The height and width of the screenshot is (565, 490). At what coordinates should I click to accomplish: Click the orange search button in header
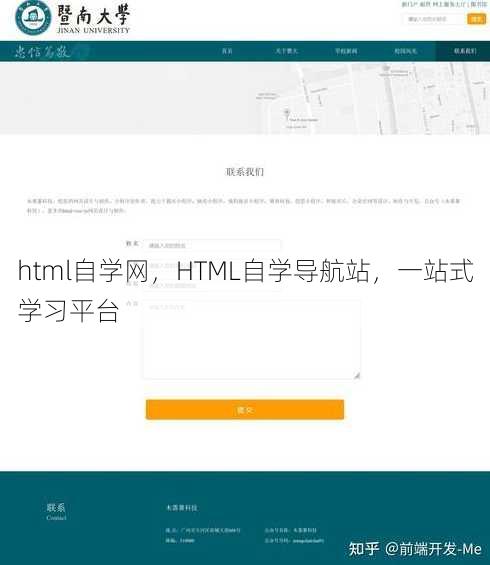[476, 19]
